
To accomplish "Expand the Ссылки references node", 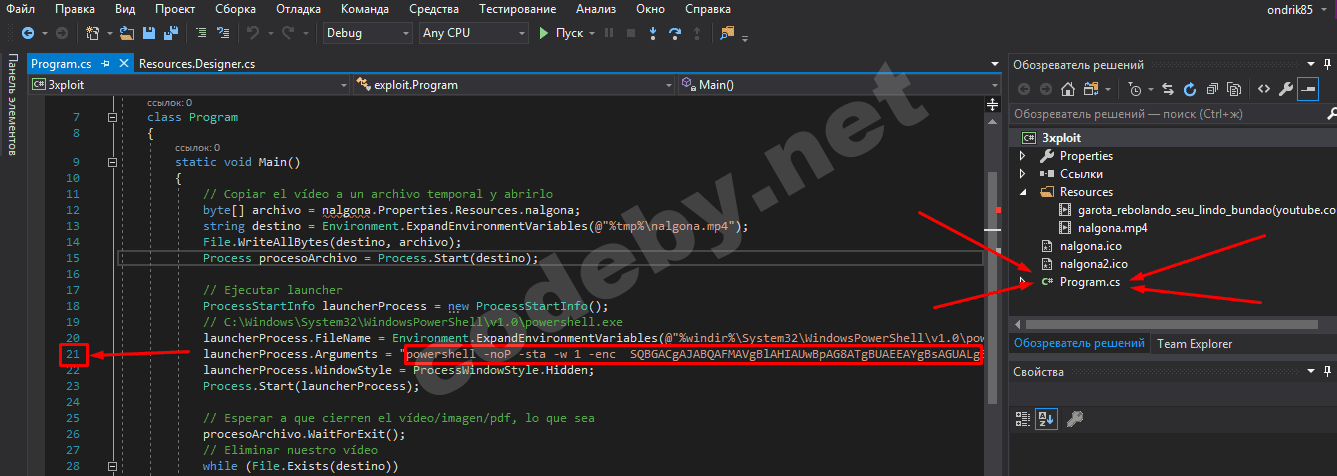I will (x=1022, y=174).
